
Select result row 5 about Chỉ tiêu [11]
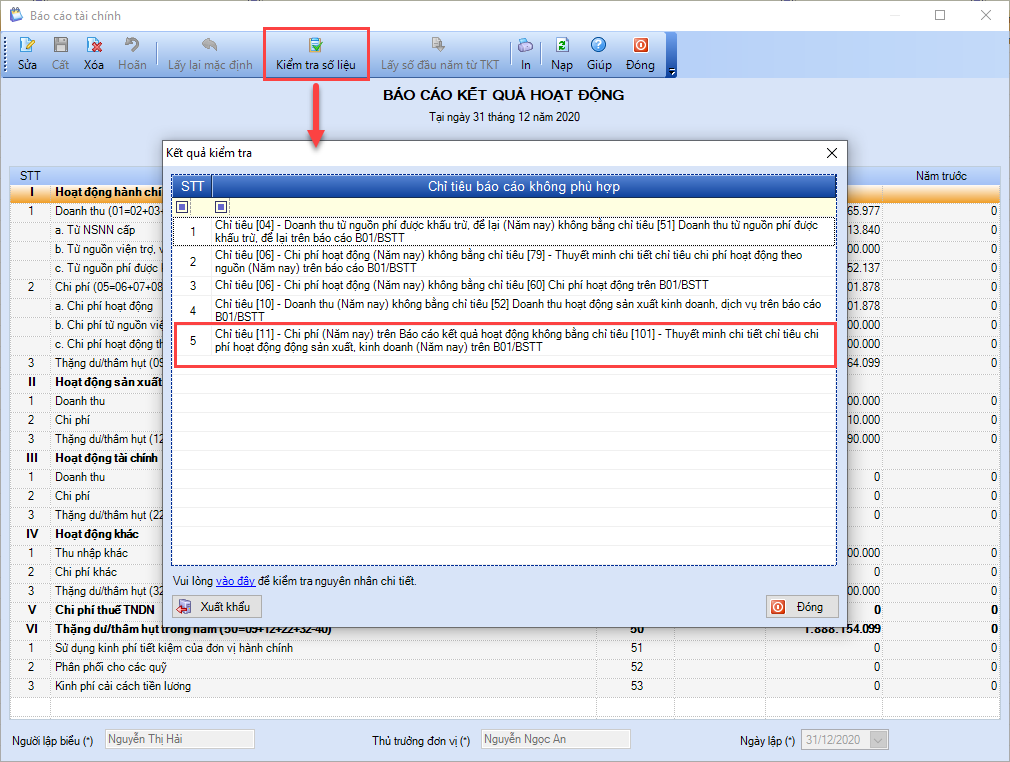coord(505,341)
